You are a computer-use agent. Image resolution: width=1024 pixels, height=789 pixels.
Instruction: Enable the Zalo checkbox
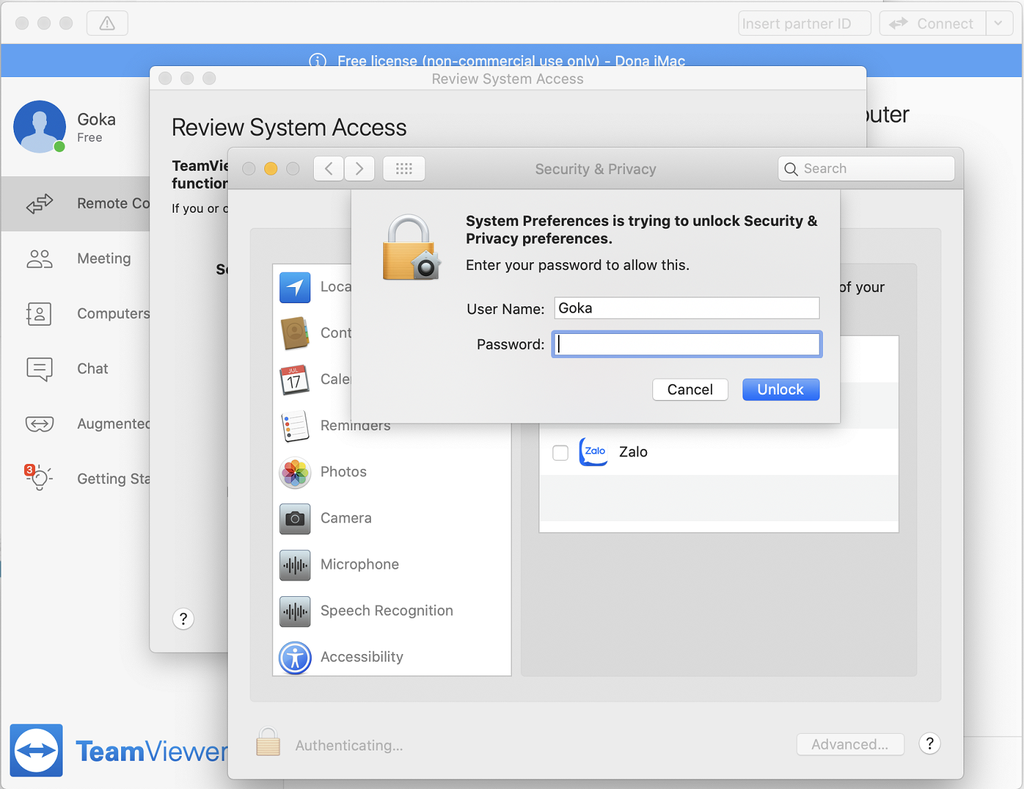click(x=561, y=453)
